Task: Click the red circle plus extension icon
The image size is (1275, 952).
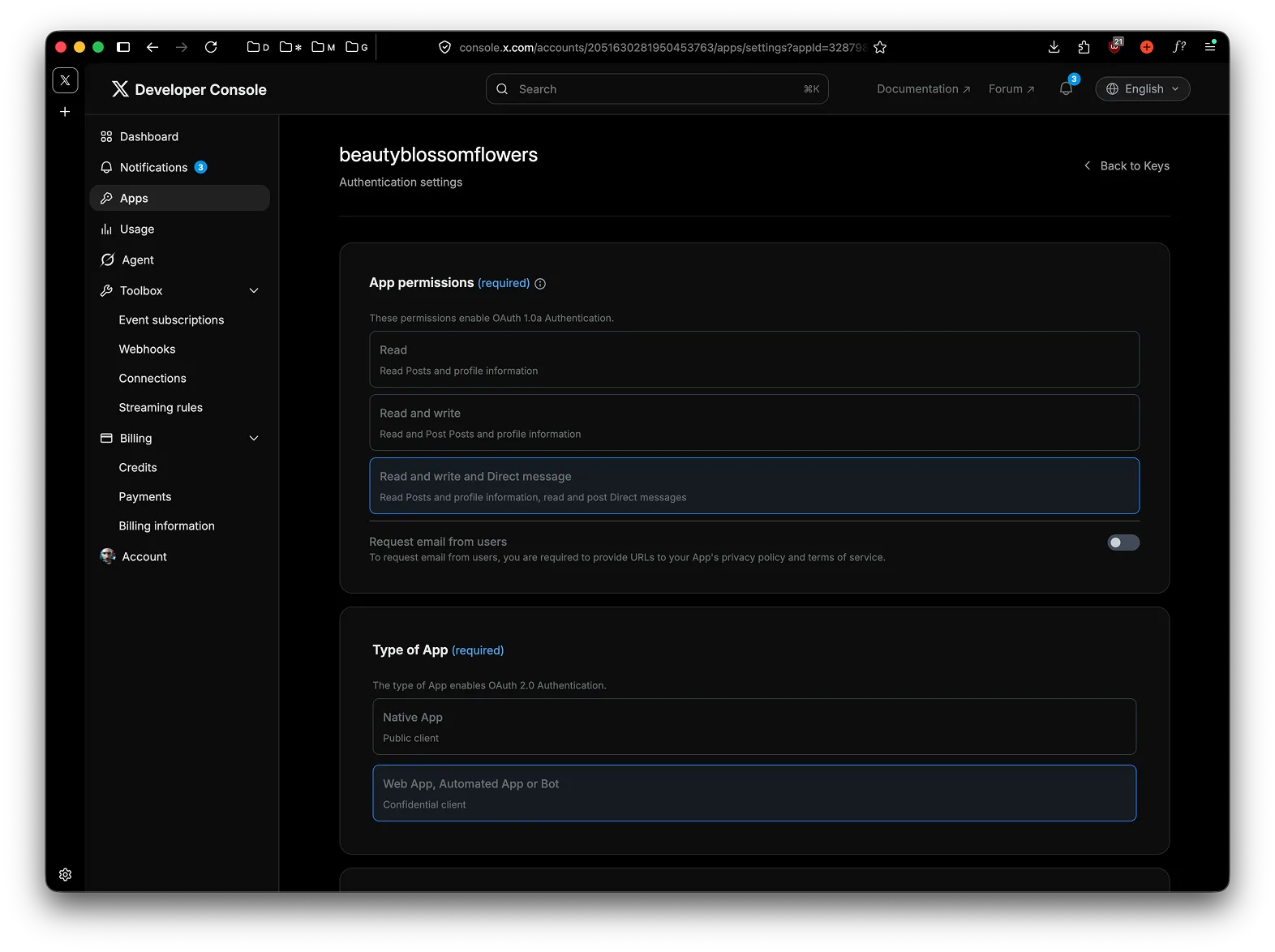Action: pyautogui.click(x=1147, y=47)
